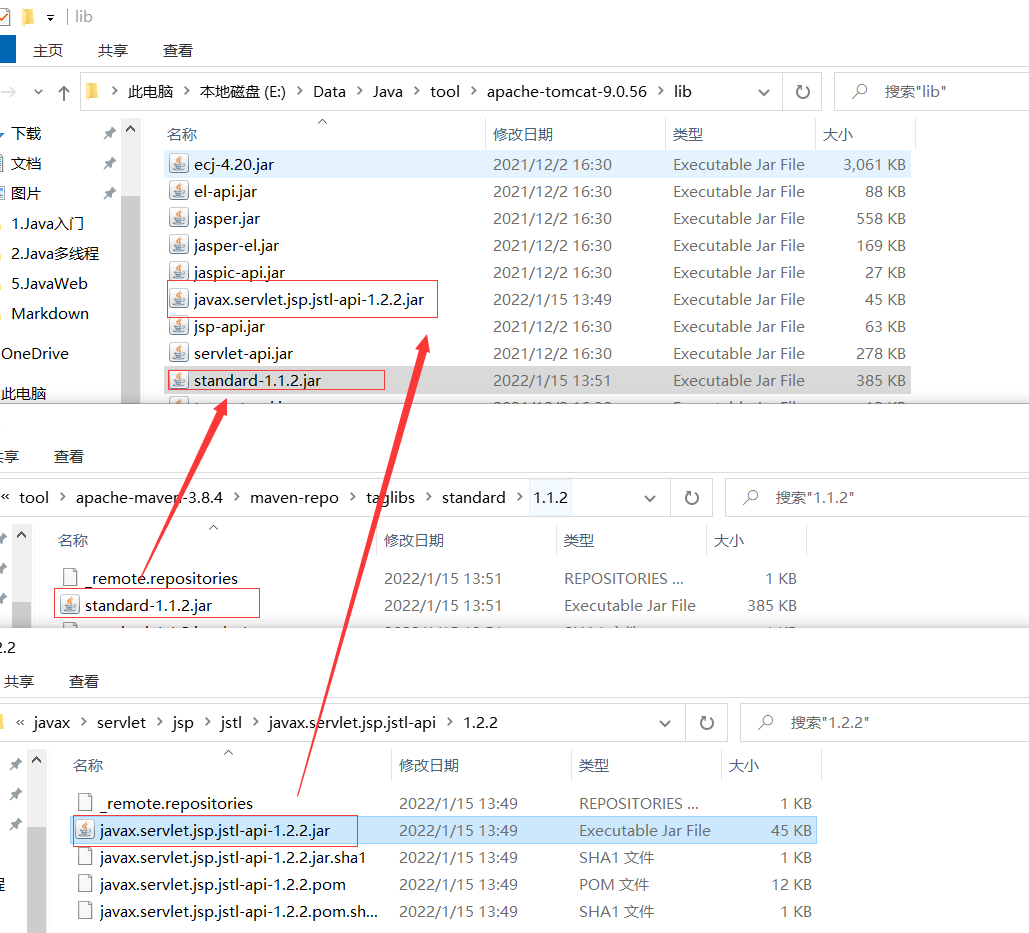
Task: Expand chevron after apache-tomcat-9.0.56 in path
Action: (660, 91)
